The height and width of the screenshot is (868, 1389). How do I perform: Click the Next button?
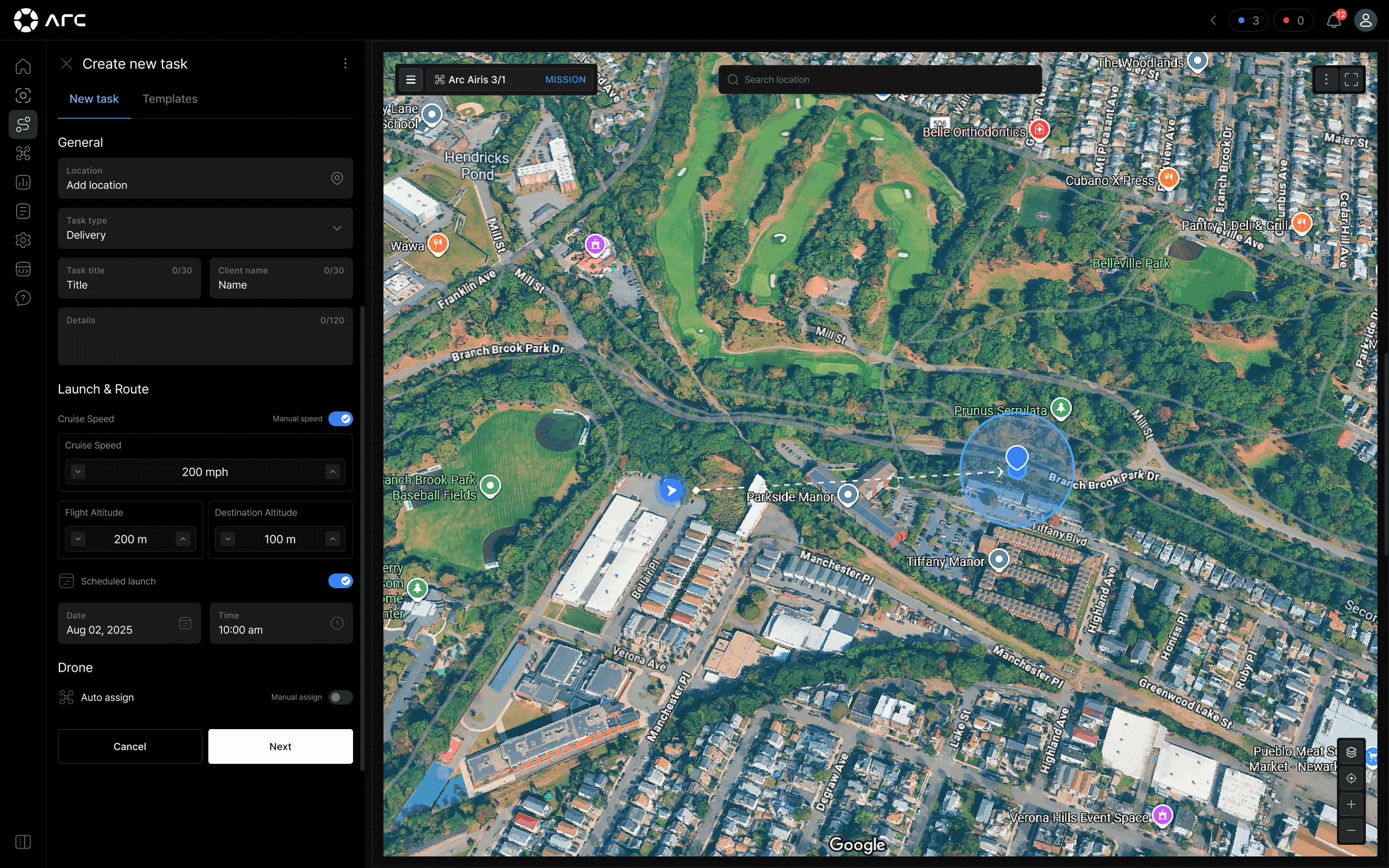[280, 746]
